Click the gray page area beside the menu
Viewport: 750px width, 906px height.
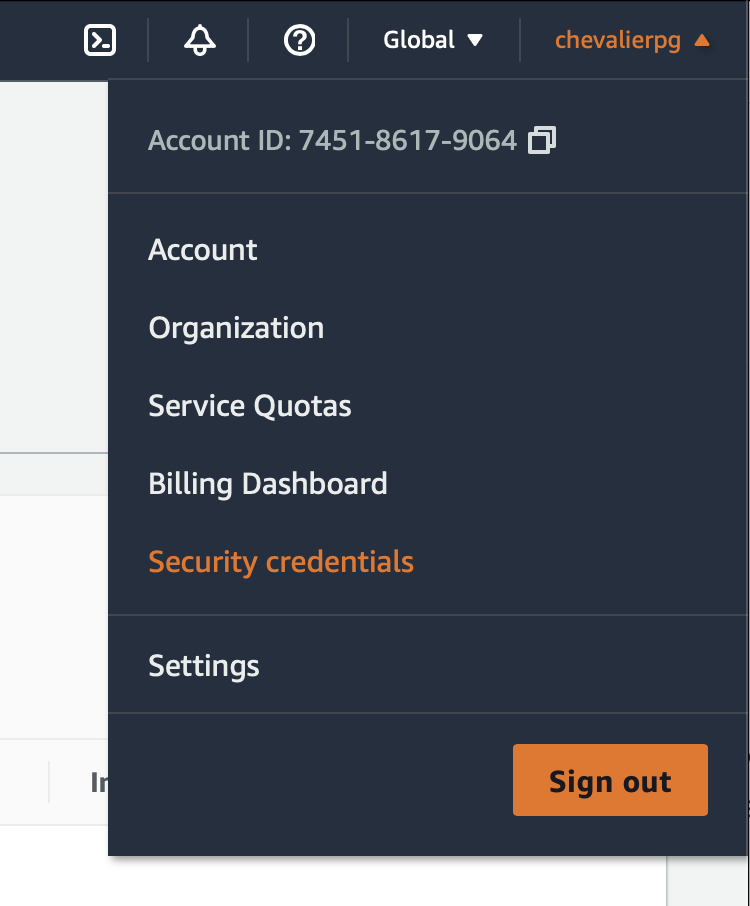[54, 266]
